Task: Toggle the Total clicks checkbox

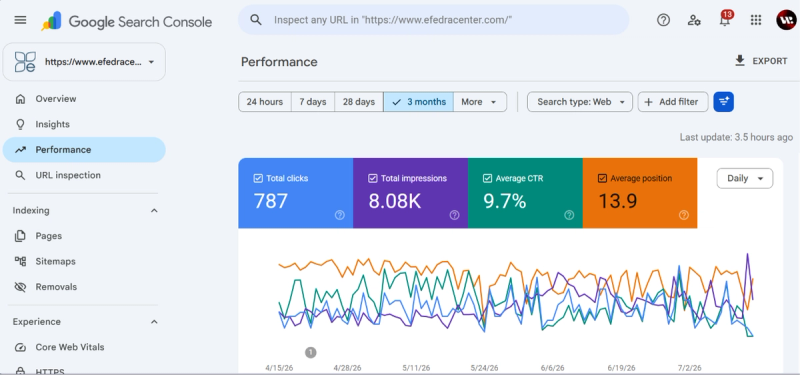Action: 258,179
